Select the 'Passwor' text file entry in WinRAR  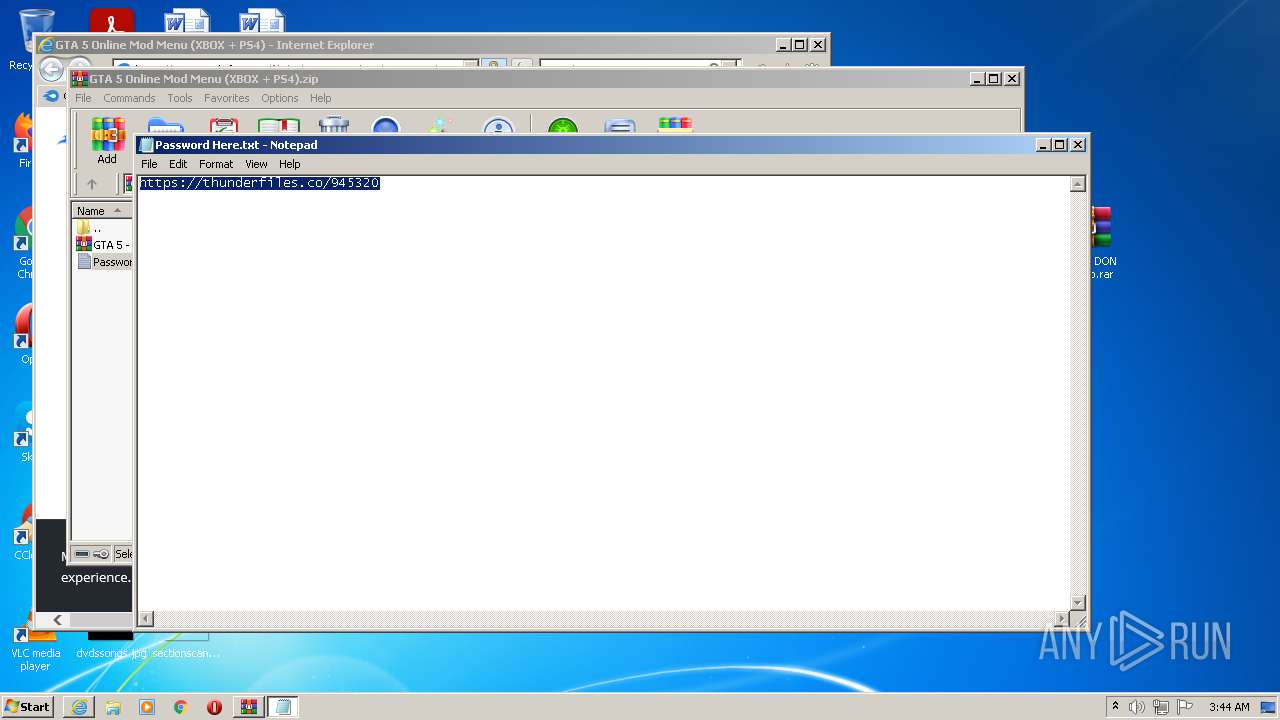click(x=102, y=262)
